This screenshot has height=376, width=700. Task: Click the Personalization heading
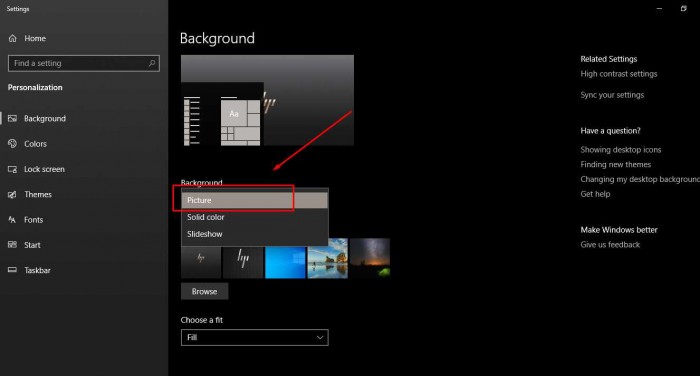pos(35,88)
